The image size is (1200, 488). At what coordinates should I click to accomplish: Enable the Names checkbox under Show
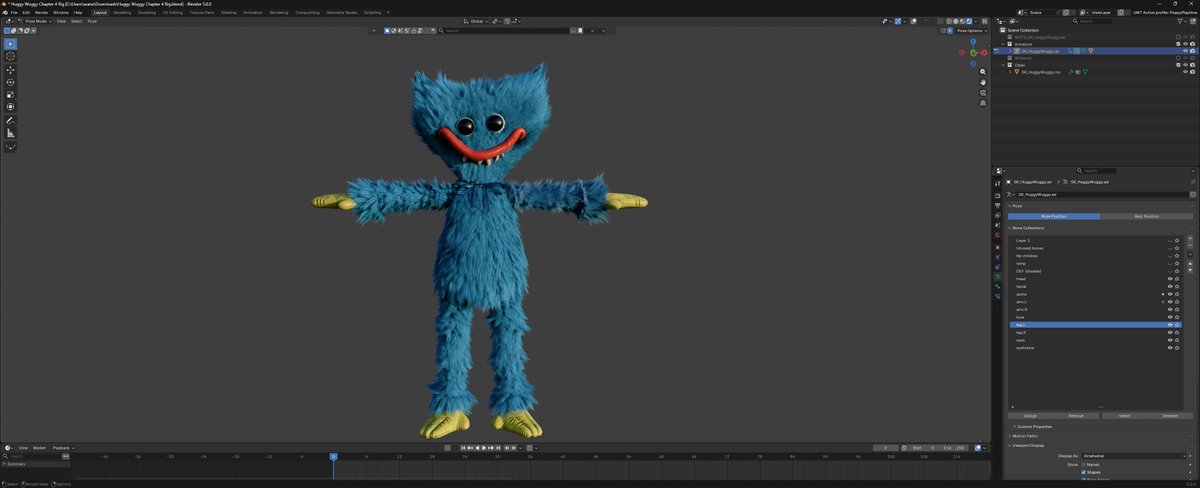[1084, 465]
